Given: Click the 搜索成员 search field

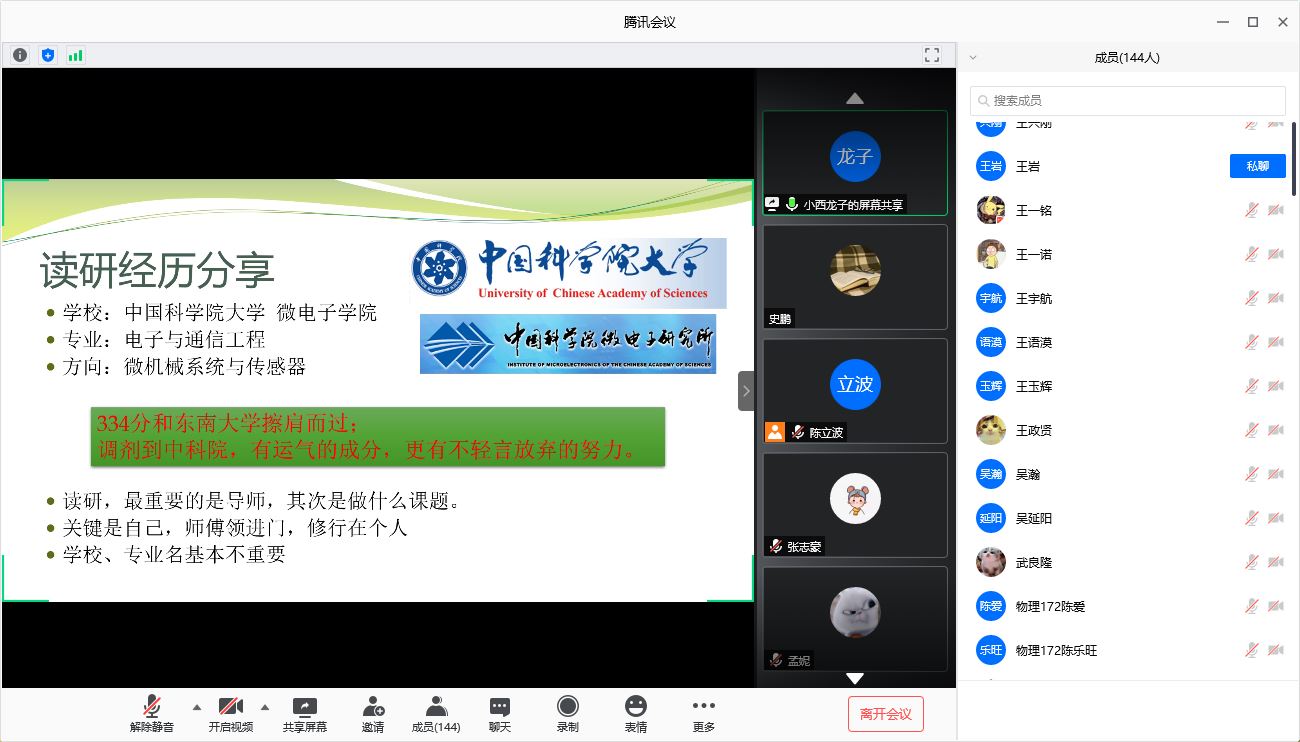Looking at the screenshot, I should 1128,101.
